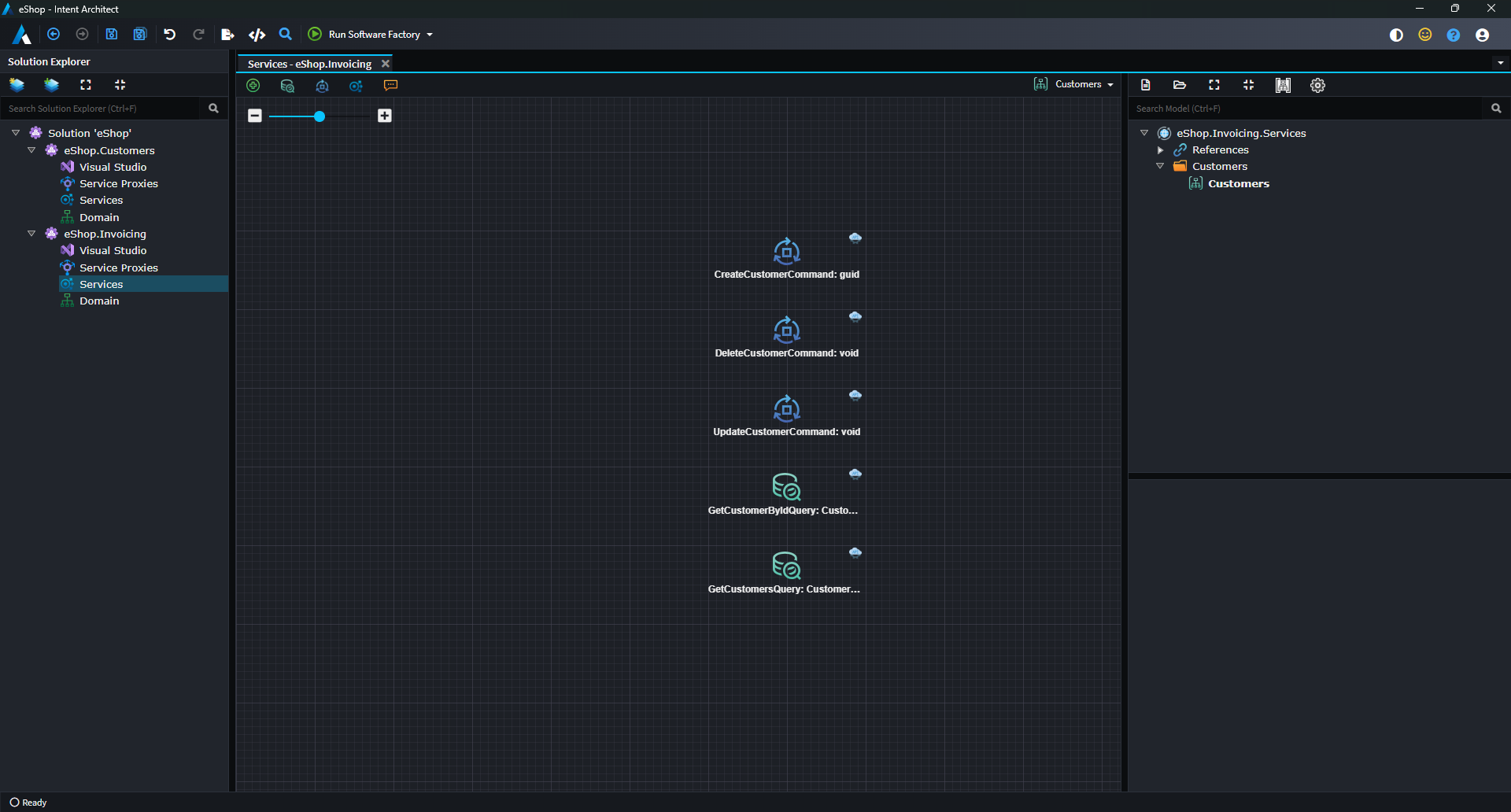
Task: Select the CreateCustomerCommand node on the diagram
Action: 786,258
